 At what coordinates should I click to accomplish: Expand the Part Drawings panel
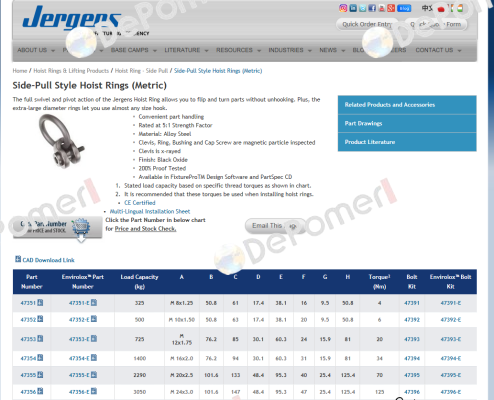(x=407, y=123)
